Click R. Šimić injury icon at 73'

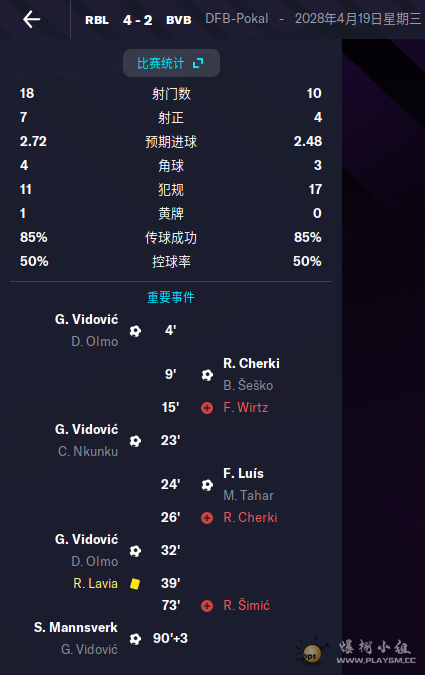click(x=207, y=606)
